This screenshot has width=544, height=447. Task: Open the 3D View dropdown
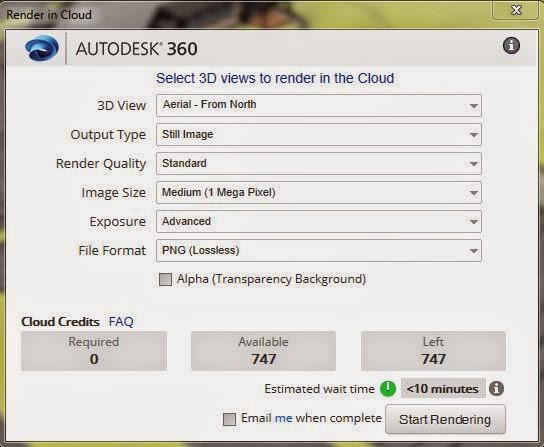tap(319, 105)
